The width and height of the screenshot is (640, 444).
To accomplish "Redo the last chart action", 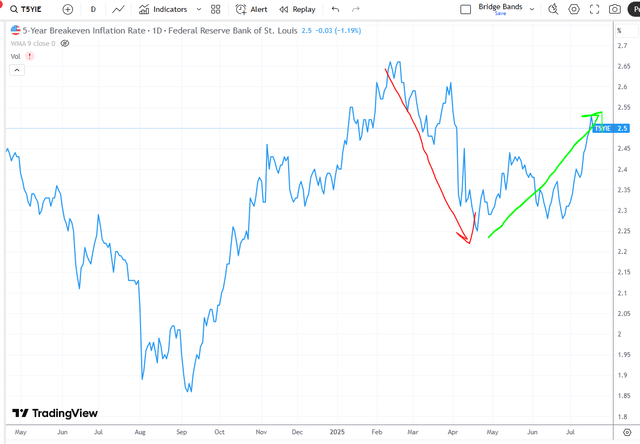I will point(356,9).
